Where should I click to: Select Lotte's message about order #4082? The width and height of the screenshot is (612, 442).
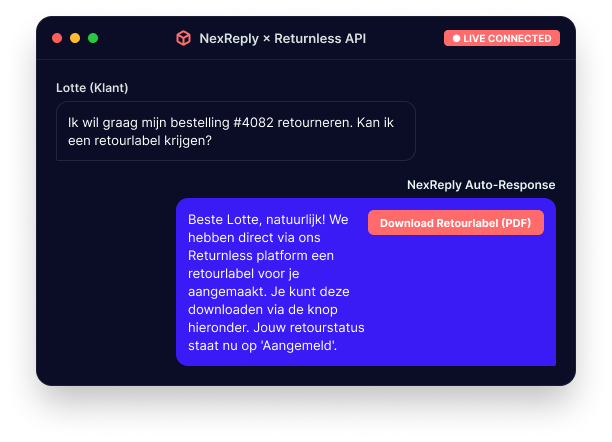[x=236, y=131]
